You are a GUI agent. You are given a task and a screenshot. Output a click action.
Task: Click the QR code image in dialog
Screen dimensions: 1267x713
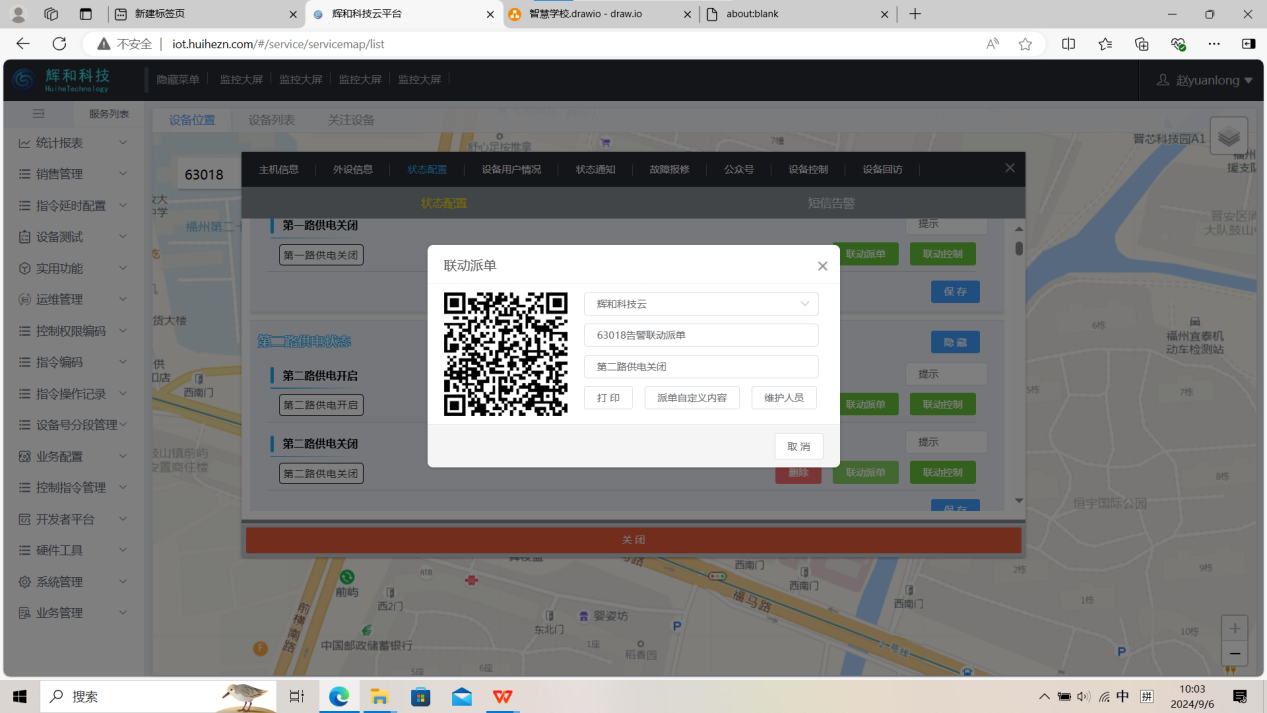click(505, 354)
